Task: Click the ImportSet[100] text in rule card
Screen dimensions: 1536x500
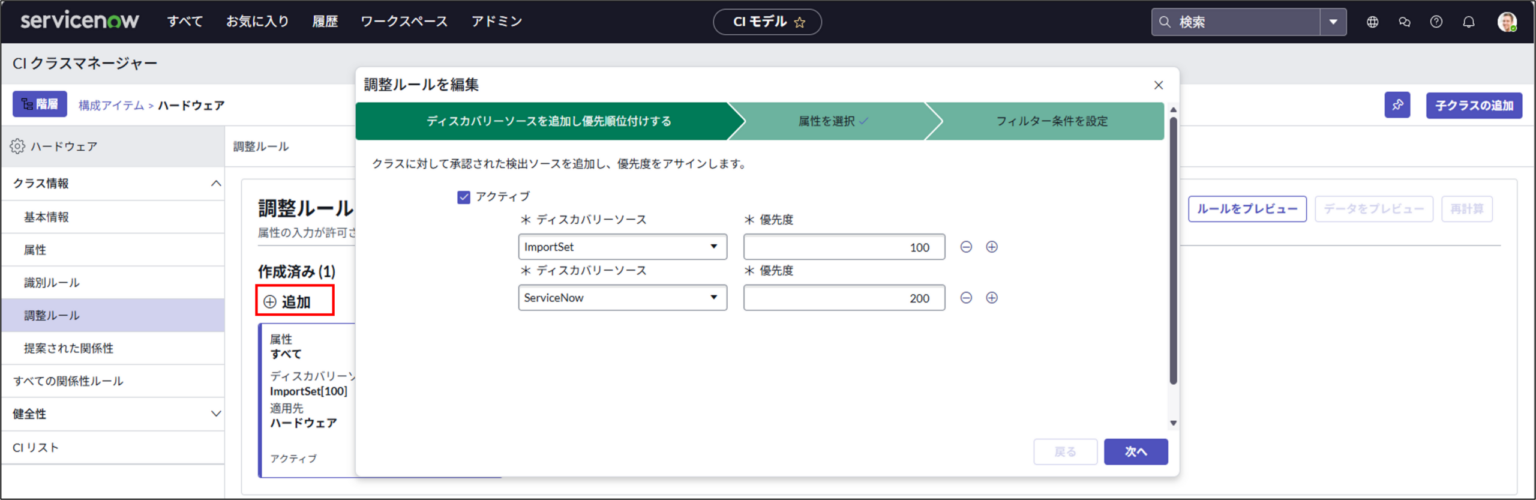Action: point(309,391)
